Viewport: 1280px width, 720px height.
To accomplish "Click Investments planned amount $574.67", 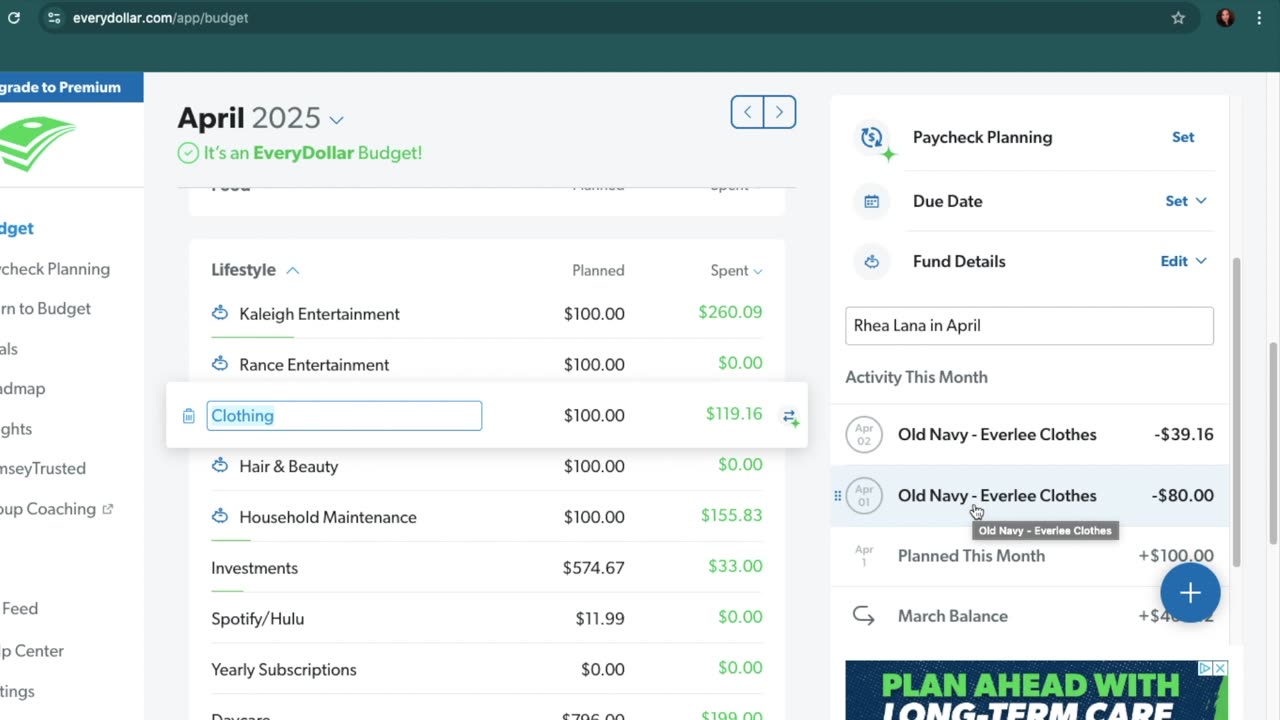I will [x=594, y=568].
